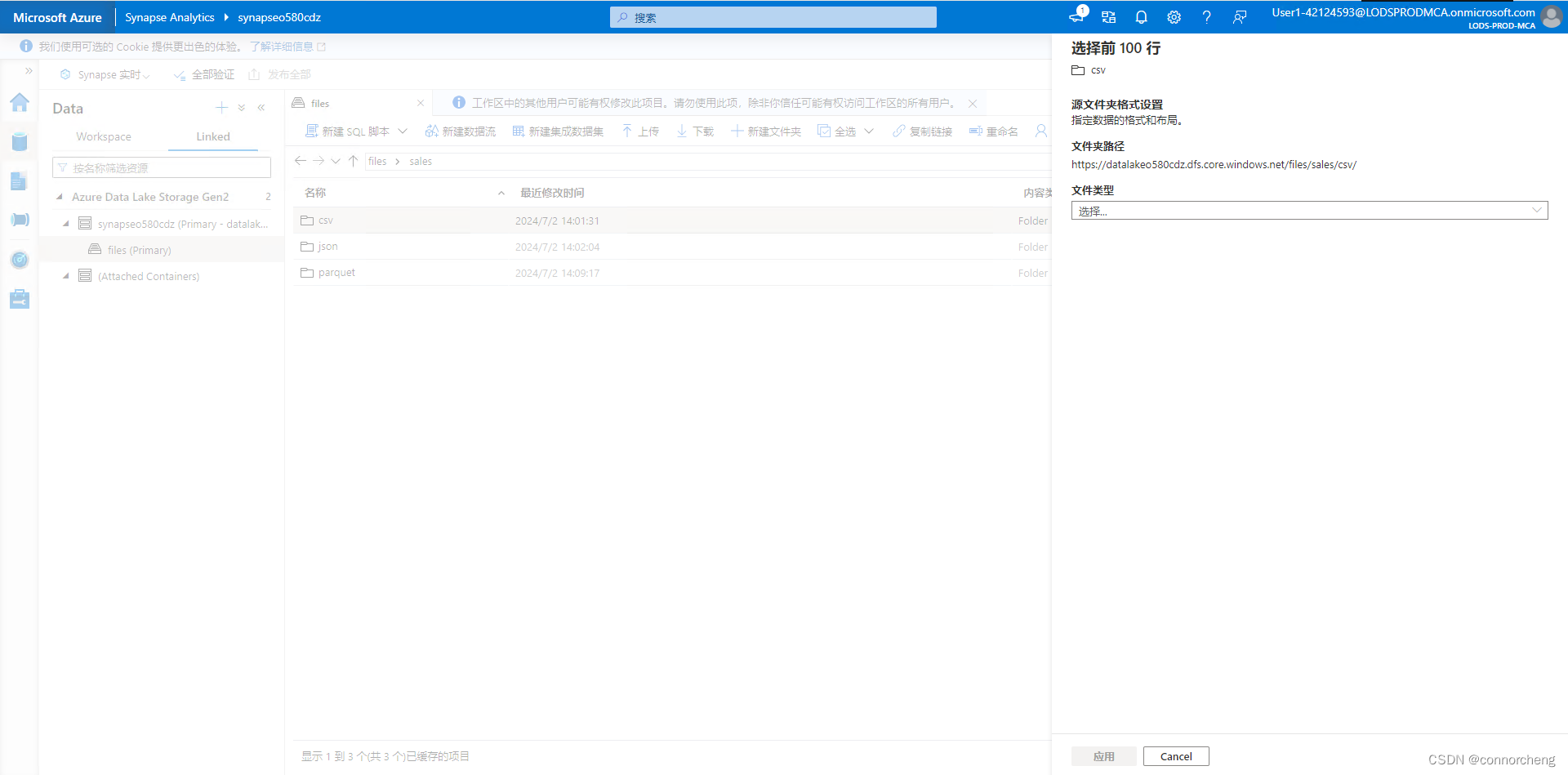Viewport: 1568px width, 775px height.
Task: Collapse the Attached Containers node
Action: (x=66, y=276)
